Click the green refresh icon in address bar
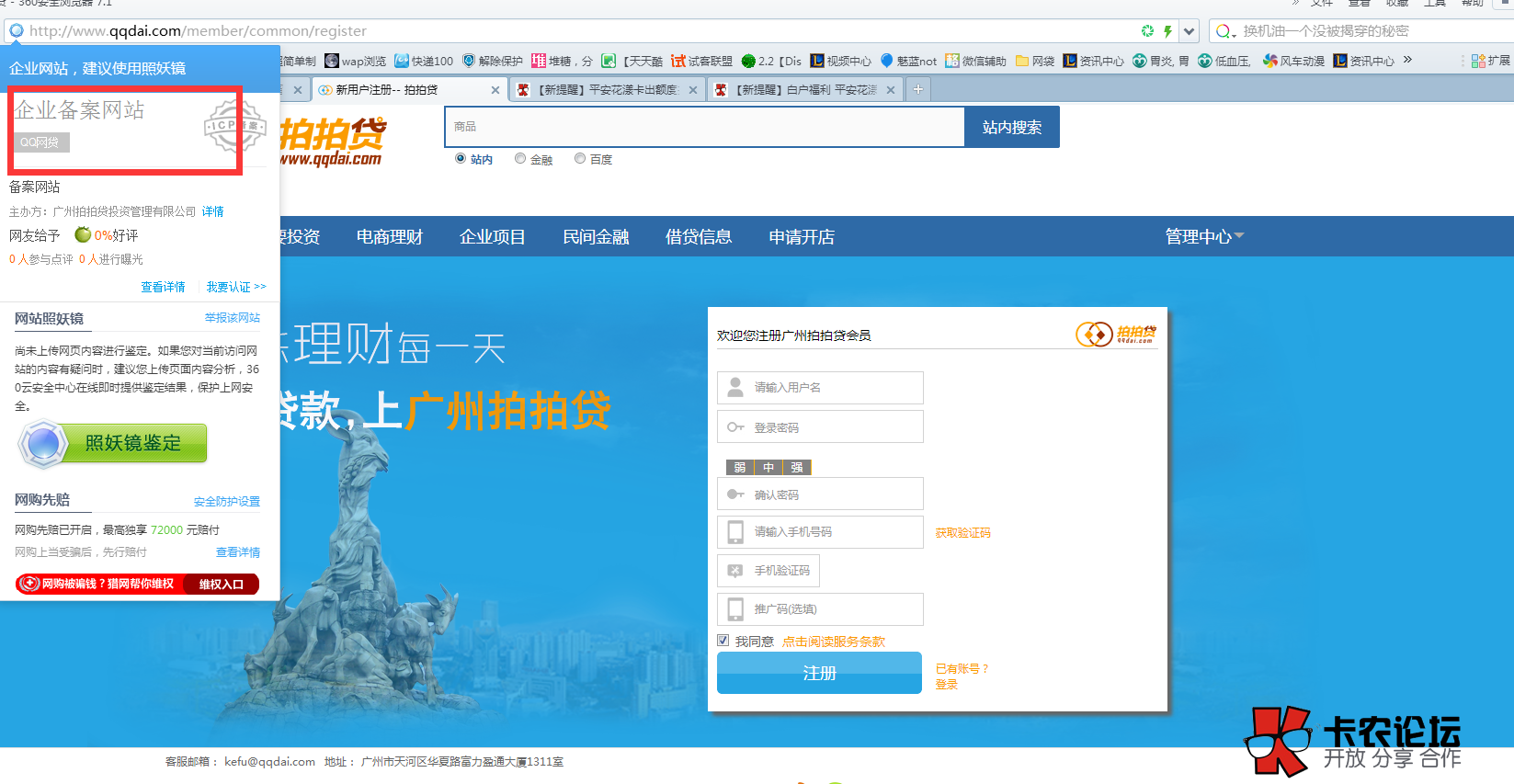 1147,30
